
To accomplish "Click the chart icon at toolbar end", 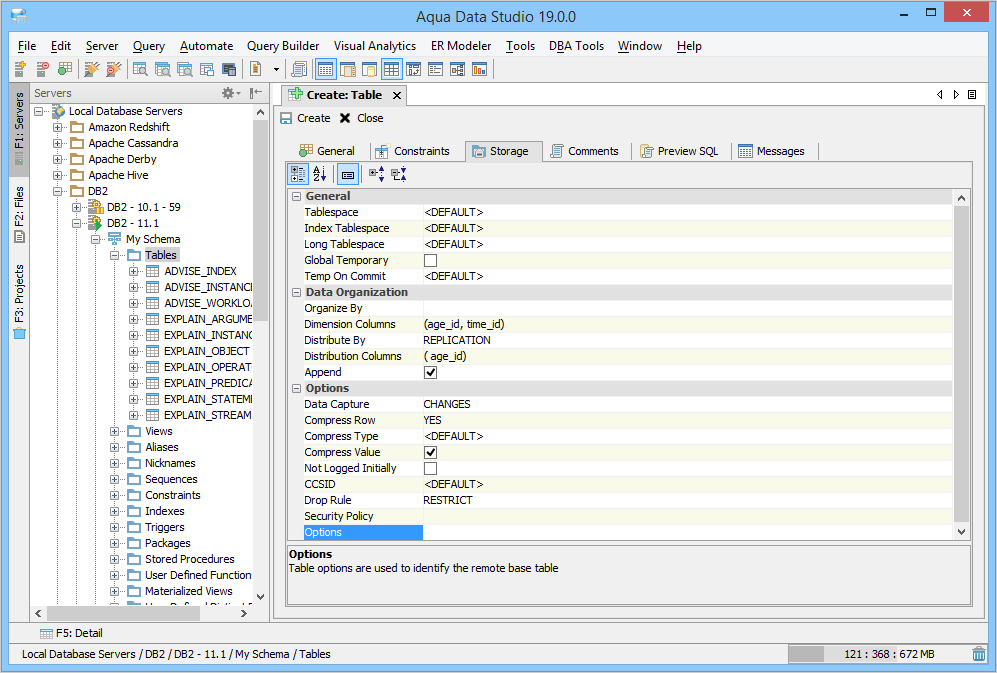I will (479, 69).
